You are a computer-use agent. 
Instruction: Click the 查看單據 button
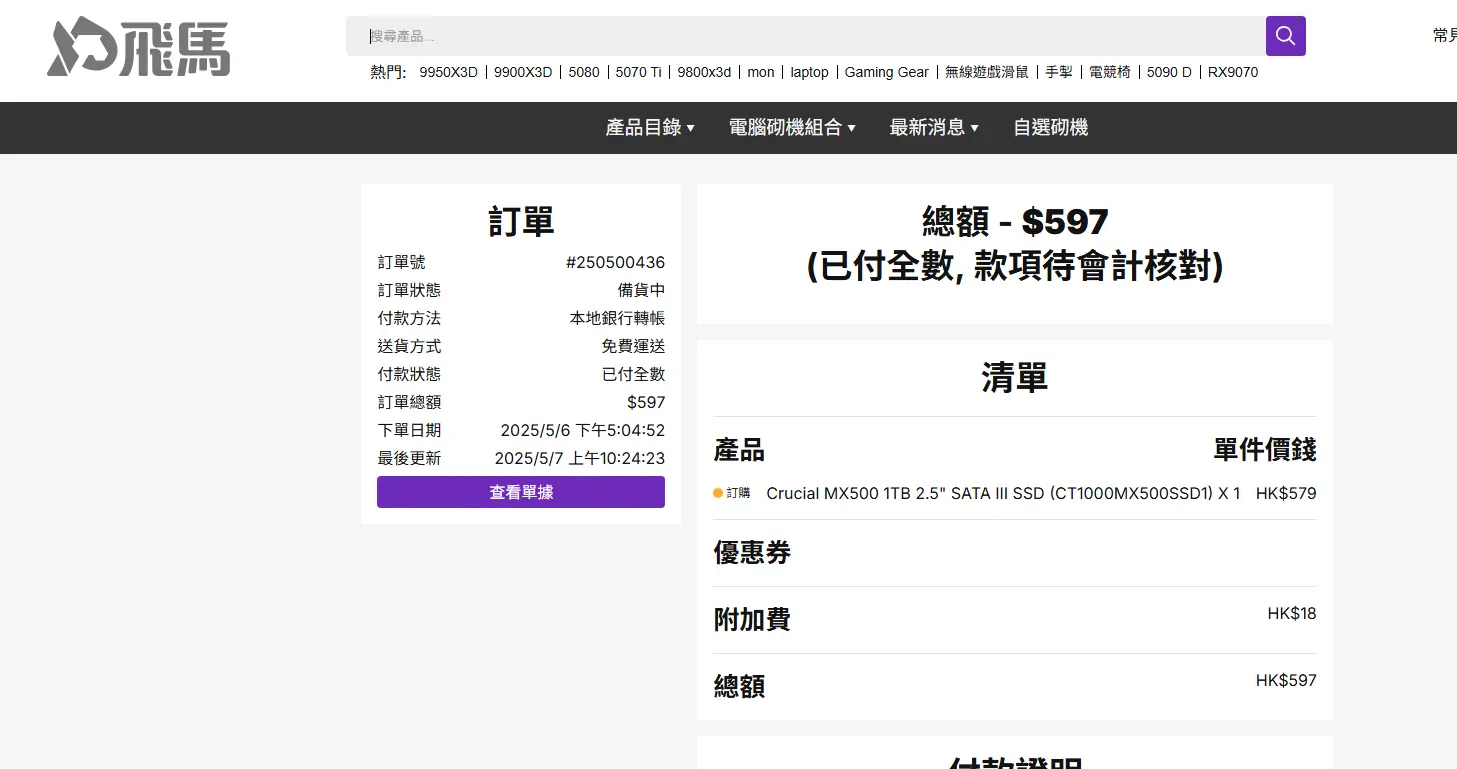pyautogui.click(x=521, y=492)
